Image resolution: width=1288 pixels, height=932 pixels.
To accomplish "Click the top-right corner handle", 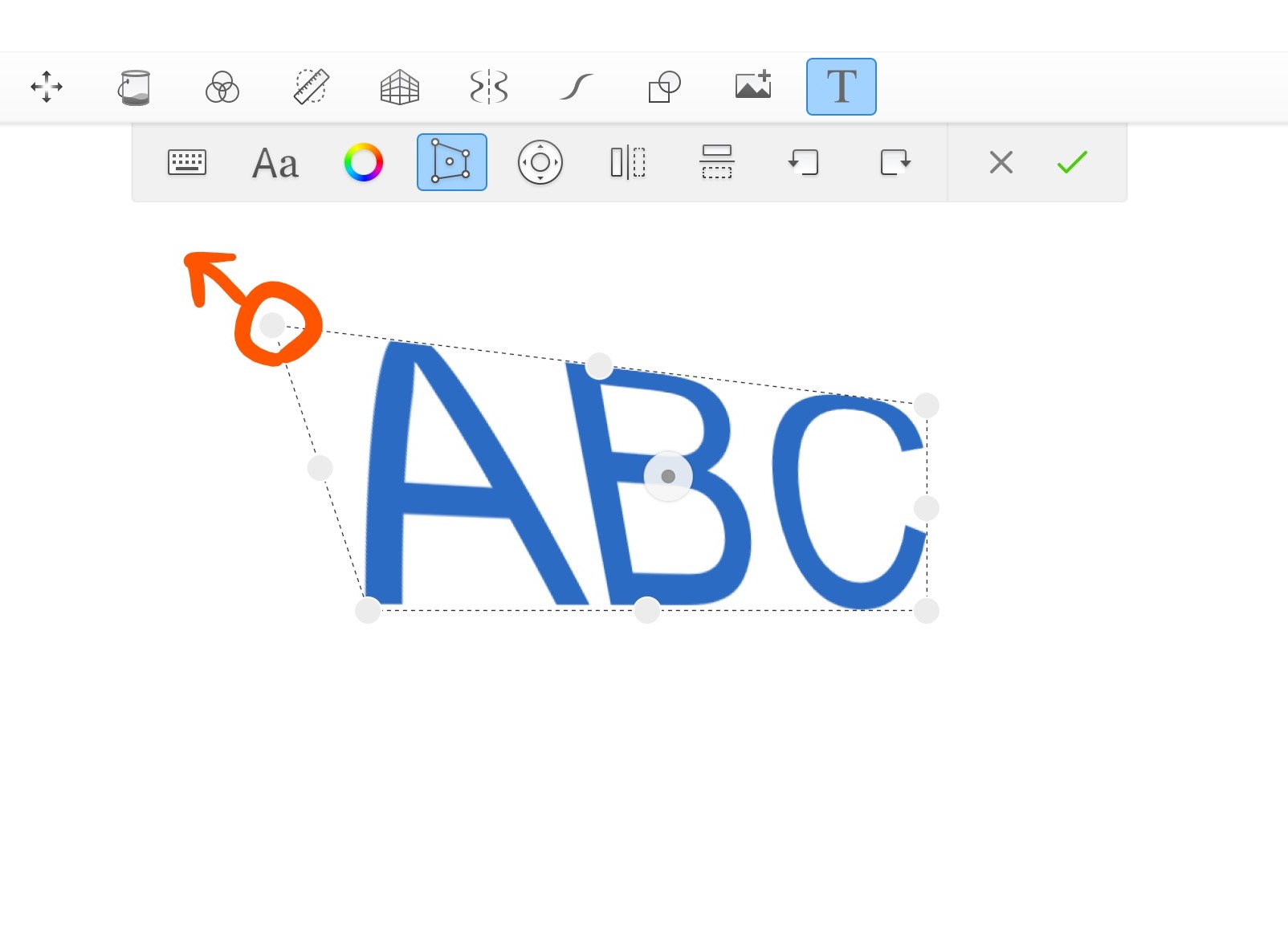I will 927,405.
